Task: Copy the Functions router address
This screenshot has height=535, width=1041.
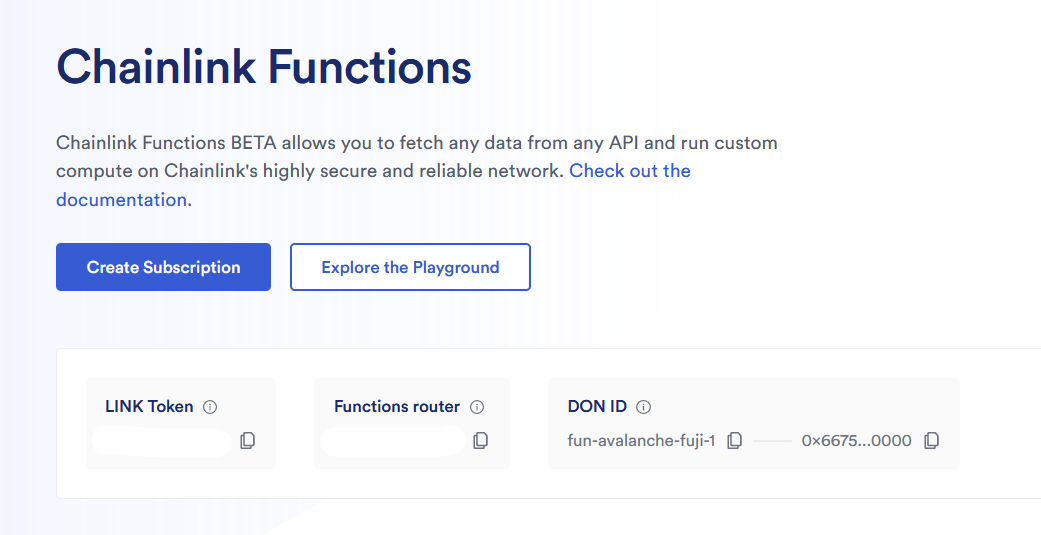Action: pyautogui.click(x=481, y=440)
